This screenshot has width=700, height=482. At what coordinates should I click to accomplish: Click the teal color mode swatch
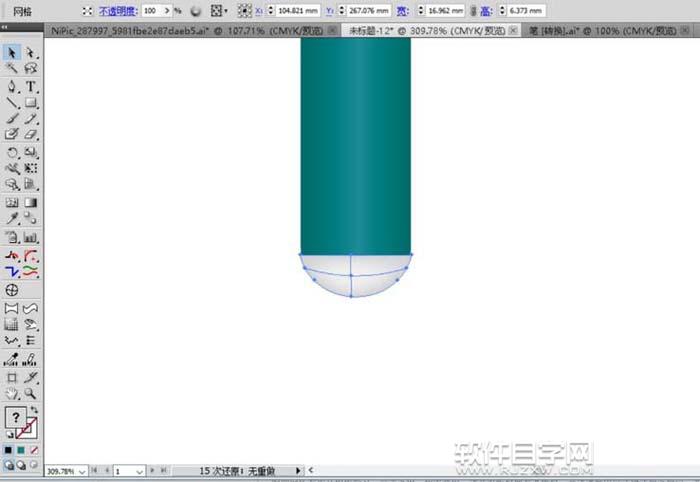(21, 450)
